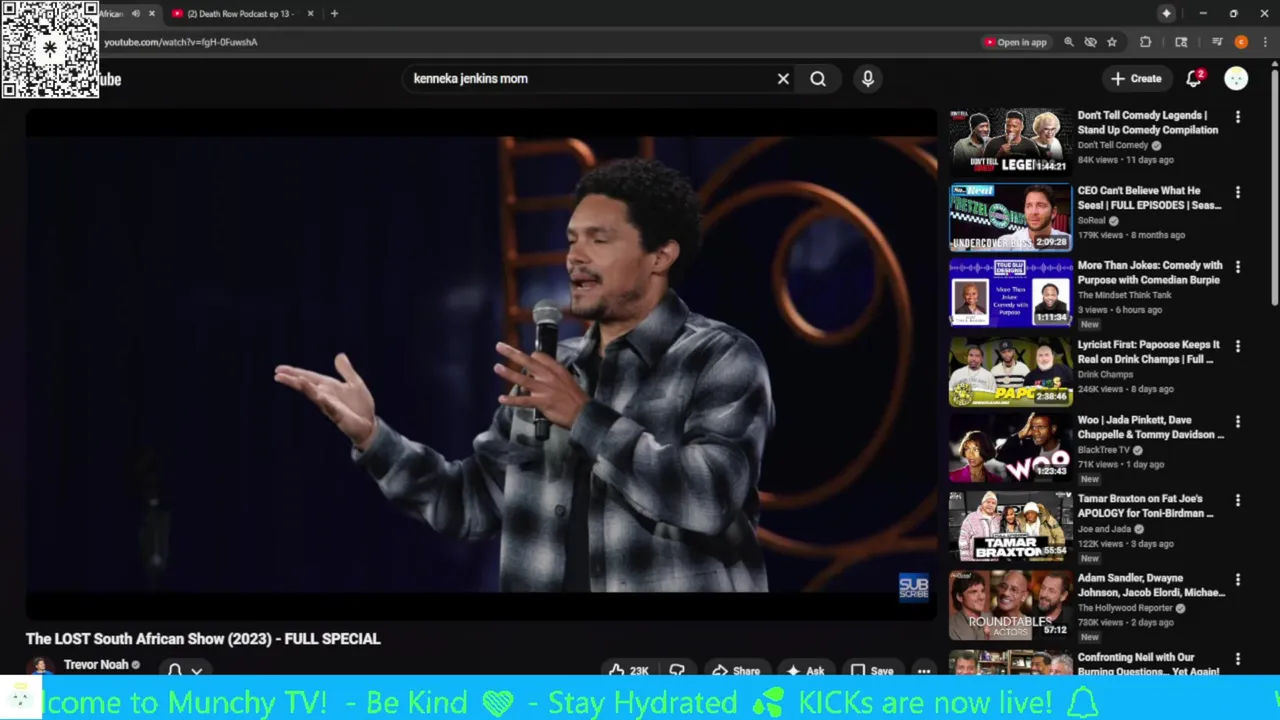This screenshot has height=720, width=1280.
Task: Visit The Hollywood Reporter channel
Action: 1125,608
